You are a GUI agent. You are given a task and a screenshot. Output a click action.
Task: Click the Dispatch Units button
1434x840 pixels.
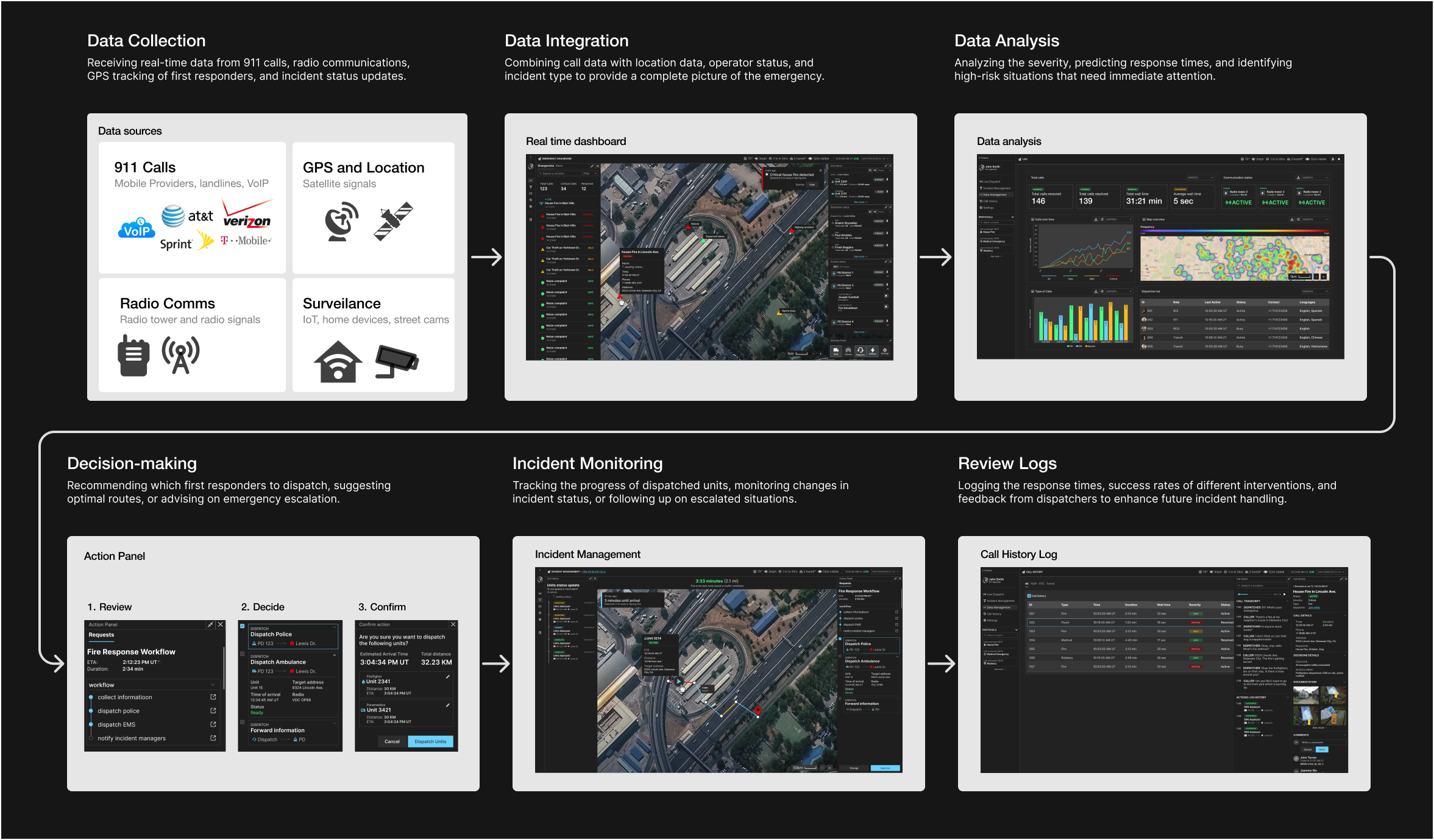(430, 741)
